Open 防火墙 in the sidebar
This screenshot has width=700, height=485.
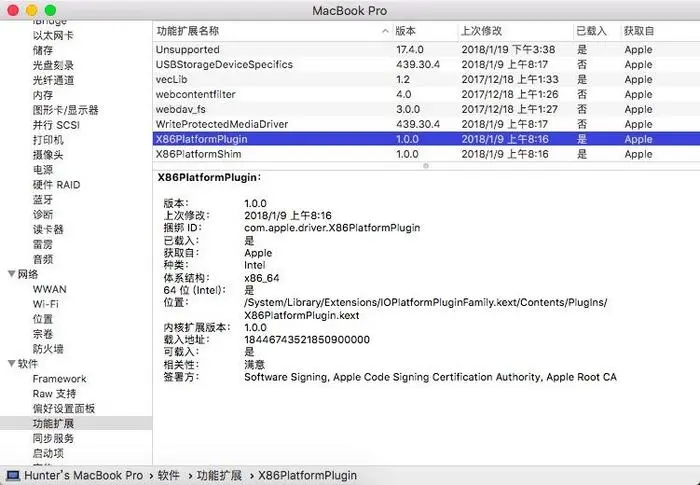coord(48,349)
